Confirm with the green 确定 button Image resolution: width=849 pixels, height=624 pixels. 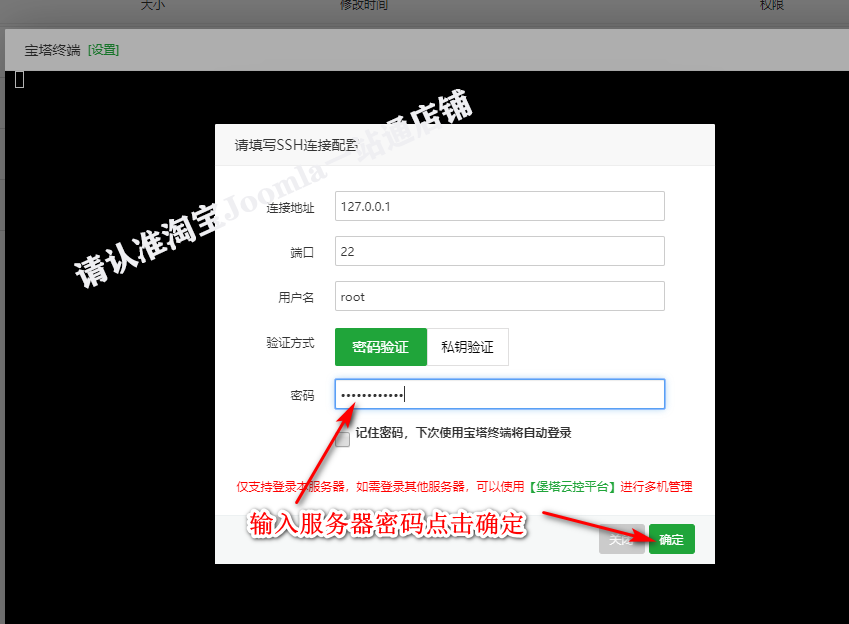coord(671,539)
